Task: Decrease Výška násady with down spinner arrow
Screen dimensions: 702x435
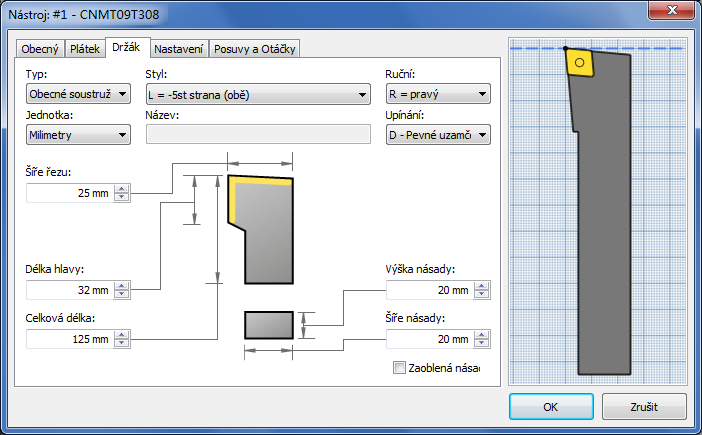Action: [482, 294]
